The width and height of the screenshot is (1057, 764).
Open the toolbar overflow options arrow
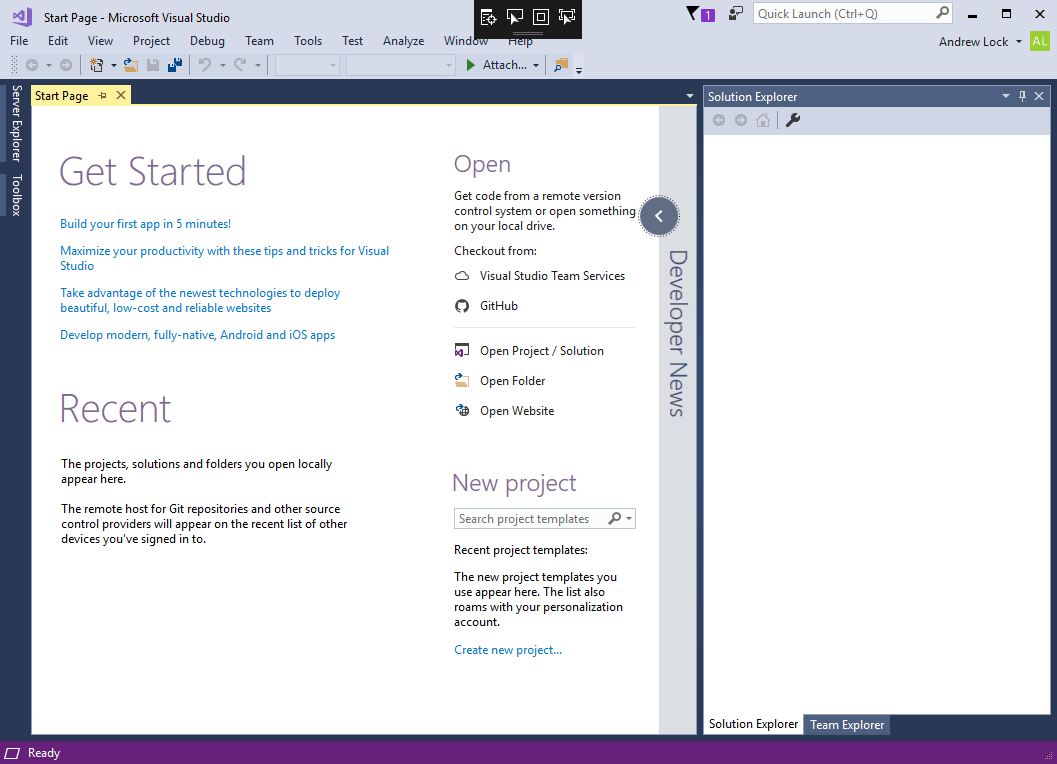pos(578,69)
